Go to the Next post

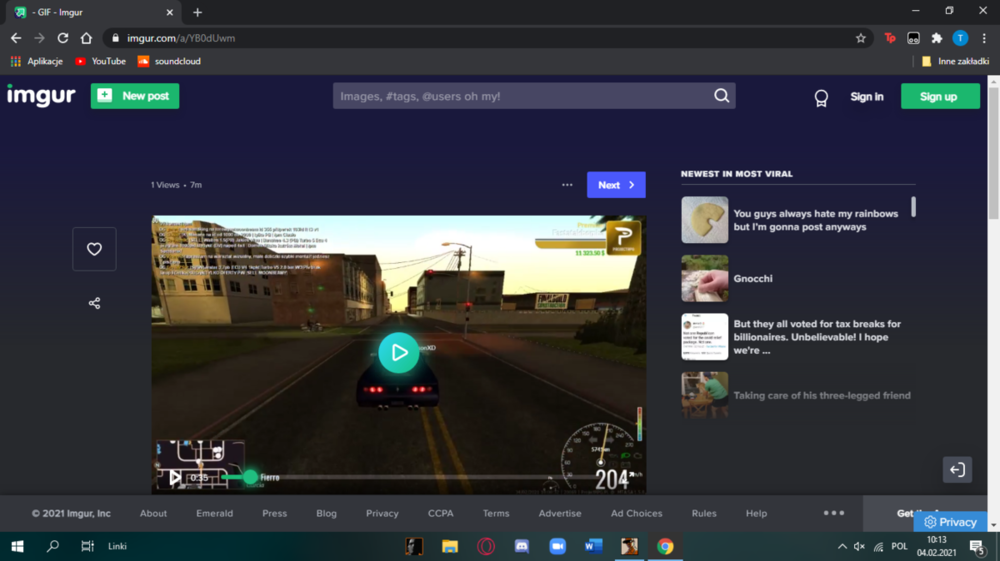[616, 185]
